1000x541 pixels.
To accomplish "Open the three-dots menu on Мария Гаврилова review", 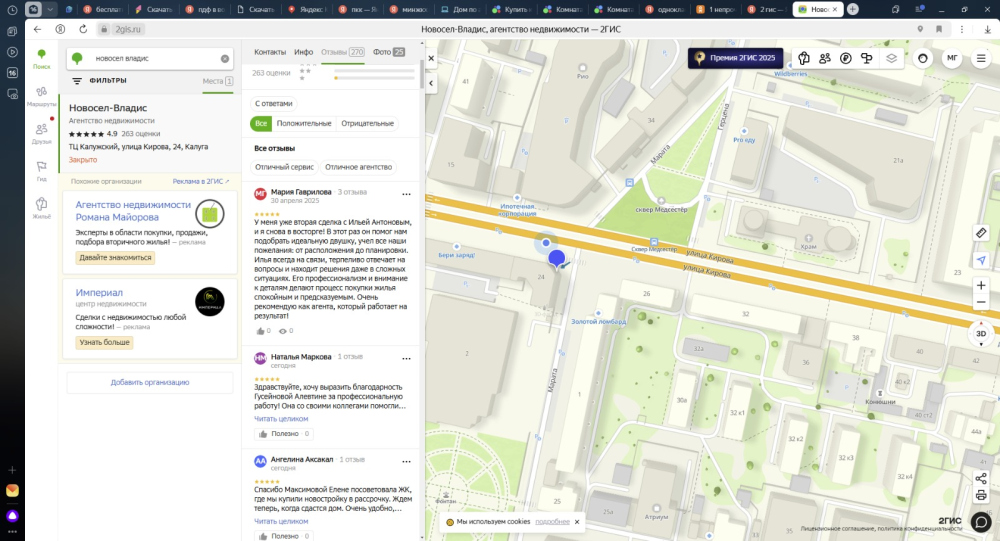I will point(406,194).
